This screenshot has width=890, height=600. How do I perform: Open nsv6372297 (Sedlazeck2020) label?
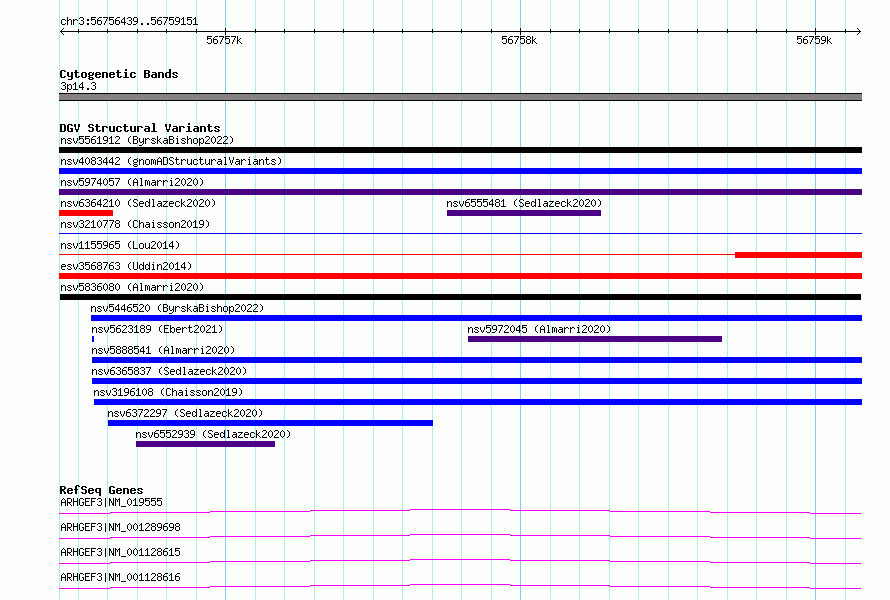coord(185,413)
